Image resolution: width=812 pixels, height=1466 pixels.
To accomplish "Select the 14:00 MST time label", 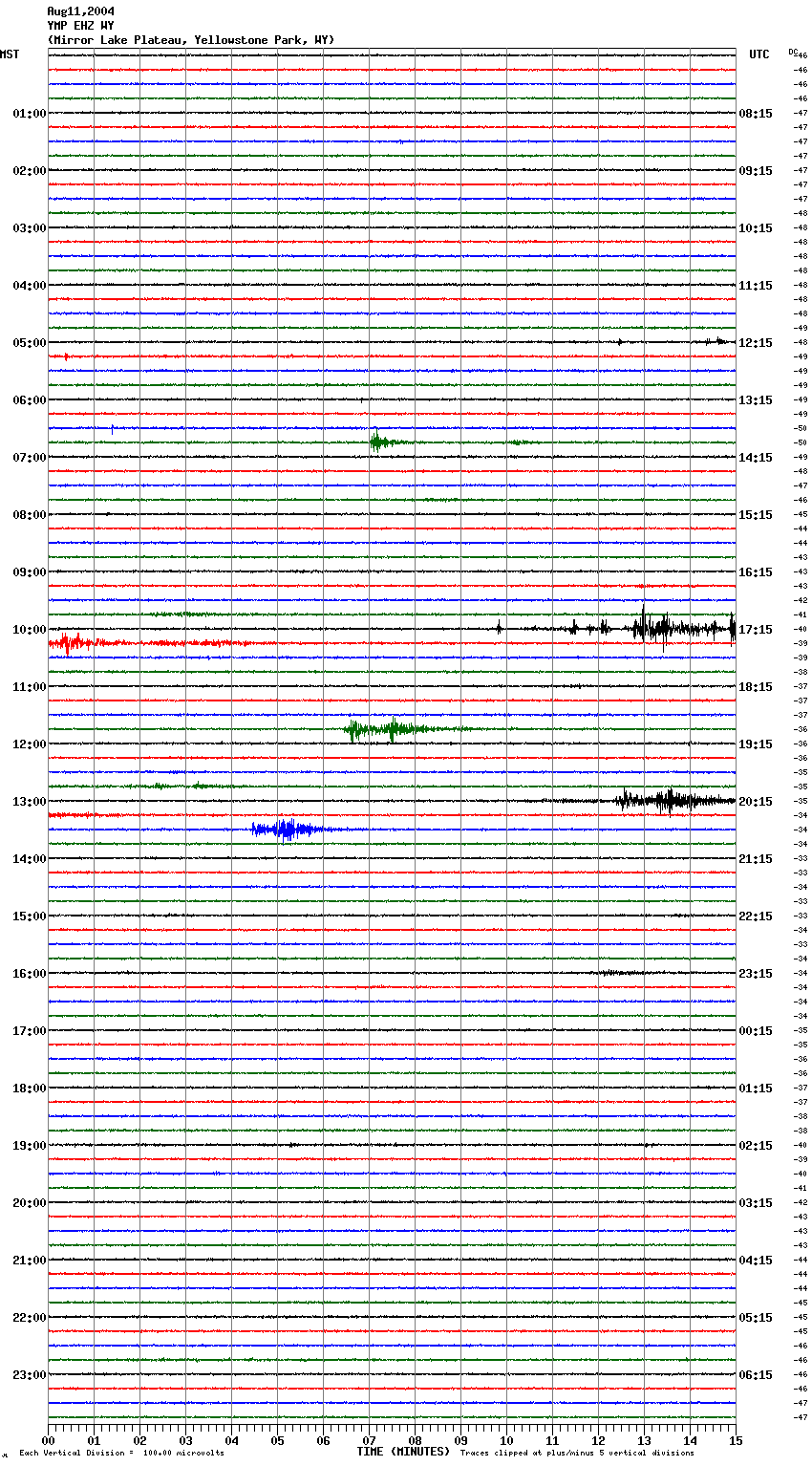I will click(30, 859).
